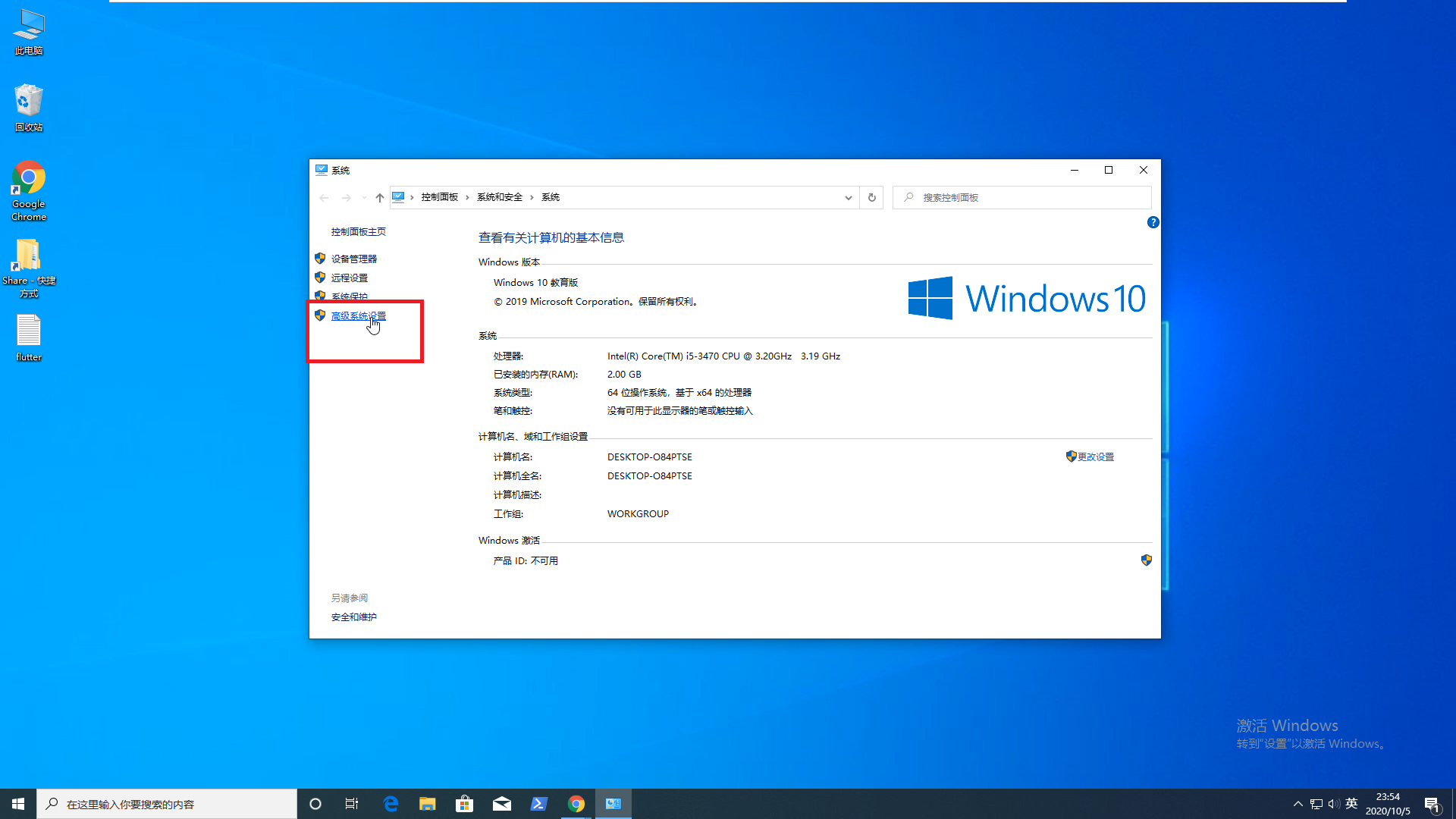The height and width of the screenshot is (819, 1456).
Task: Expand the recent locations dropdown arrow
Action: [x=364, y=197]
